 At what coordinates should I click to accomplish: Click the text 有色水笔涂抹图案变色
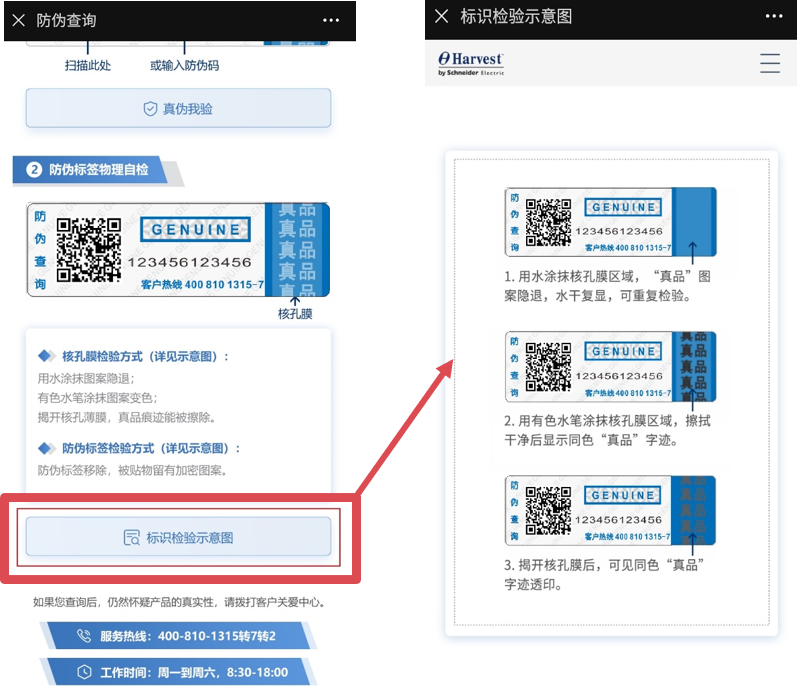coord(98,397)
